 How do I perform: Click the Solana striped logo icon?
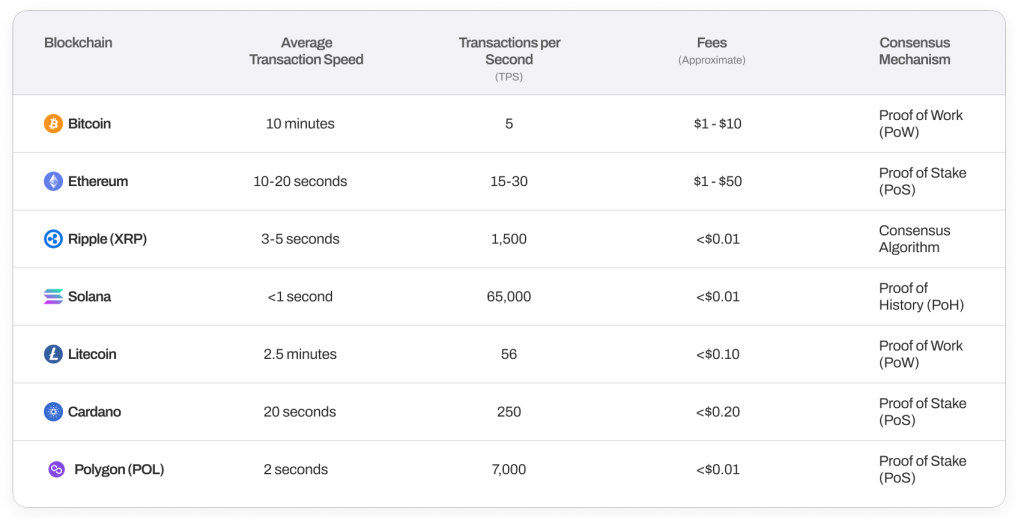[x=53, y=297]
